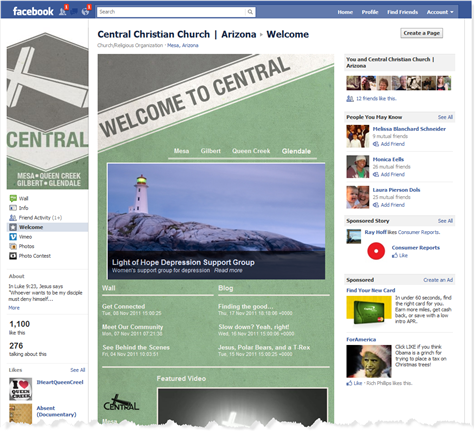Click Add Friend icon for Melissa Blanchard Schneider
Screen dimensions: 475x432
376,144
